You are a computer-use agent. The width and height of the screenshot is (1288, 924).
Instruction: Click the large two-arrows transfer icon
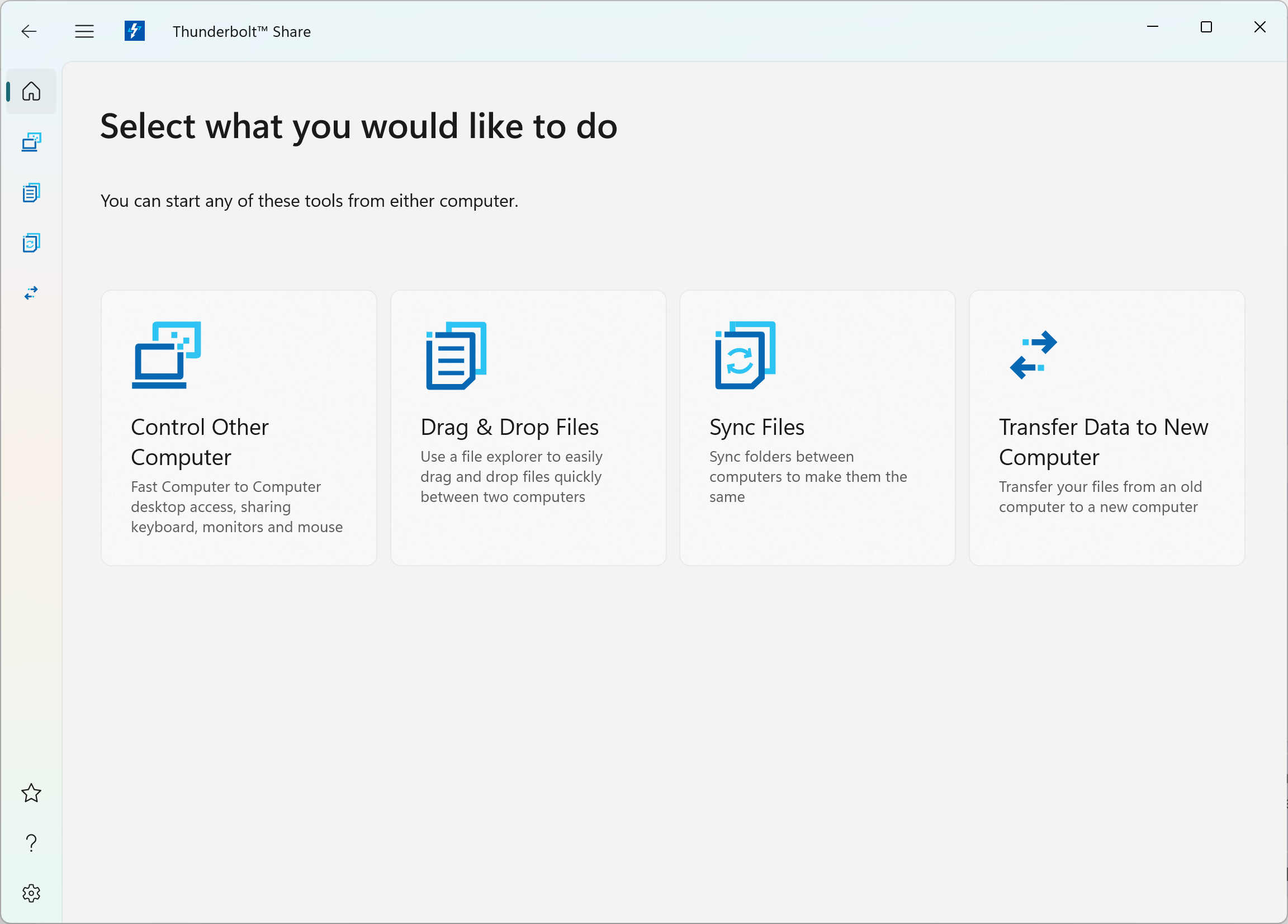[x=1033, y=355]
